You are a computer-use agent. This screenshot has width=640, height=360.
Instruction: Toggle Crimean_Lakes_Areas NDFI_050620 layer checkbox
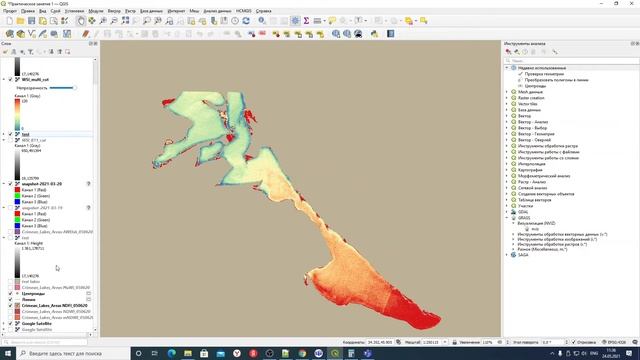(11, 306)
